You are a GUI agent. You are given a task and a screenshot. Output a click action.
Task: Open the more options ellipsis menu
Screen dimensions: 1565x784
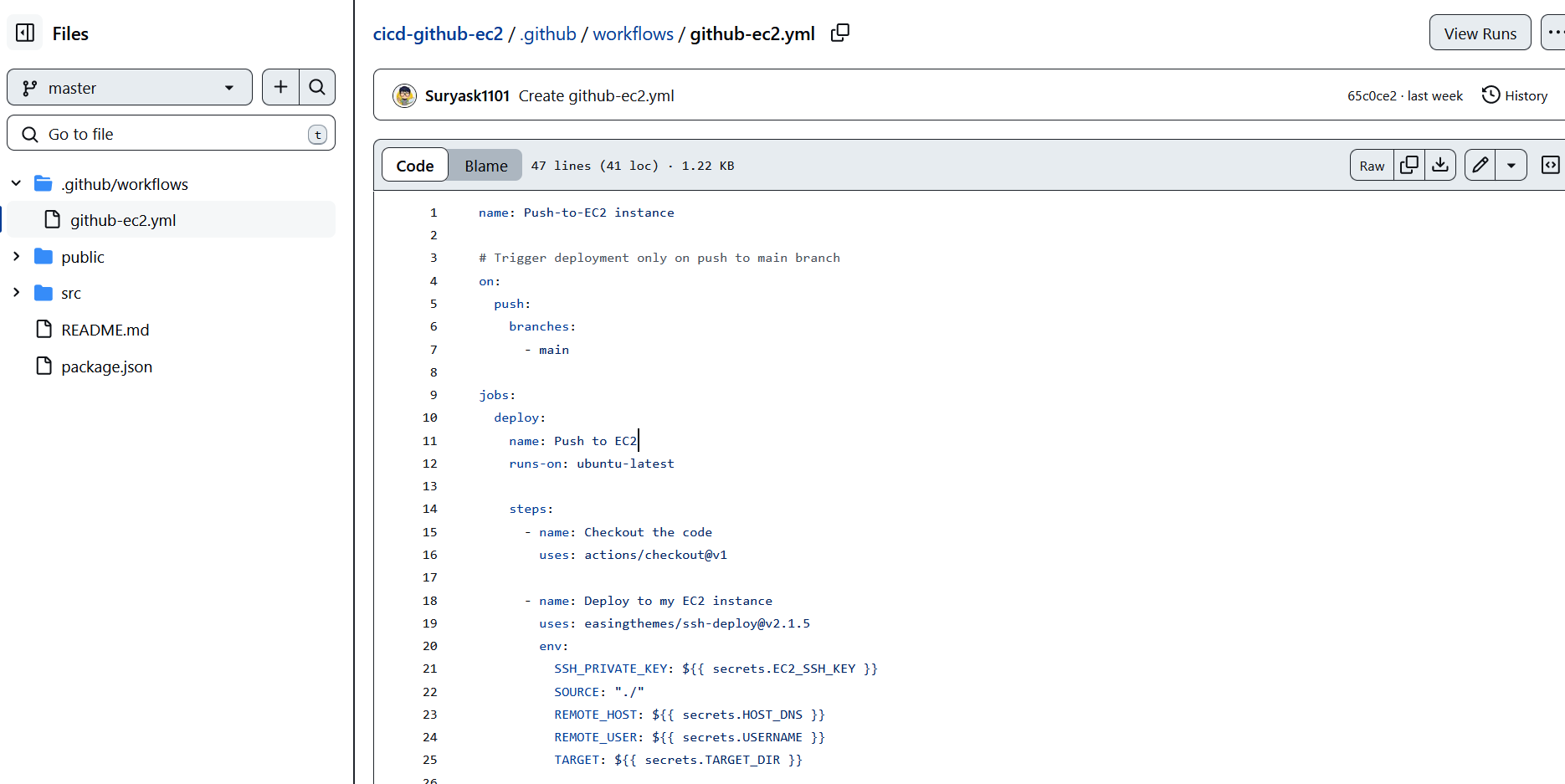[x=1553, y=33]
